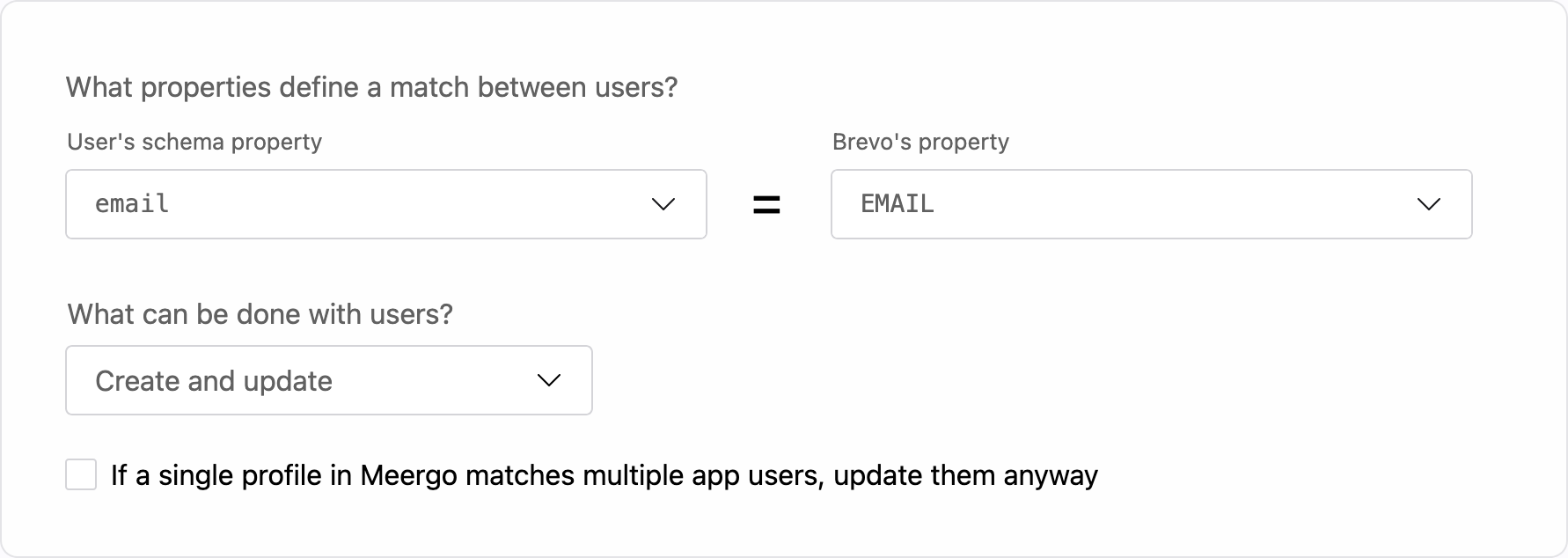
Task: Expand the Brevo's property dropdown
Action: pos(1151,204)
